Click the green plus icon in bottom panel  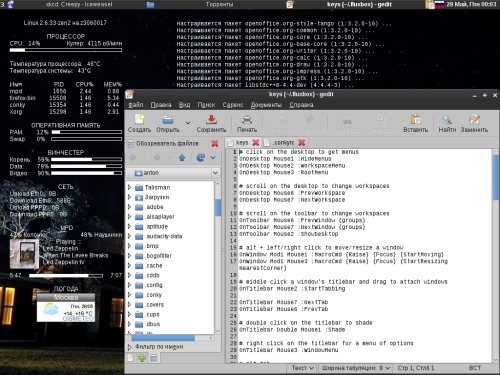(x=142, y=358)
